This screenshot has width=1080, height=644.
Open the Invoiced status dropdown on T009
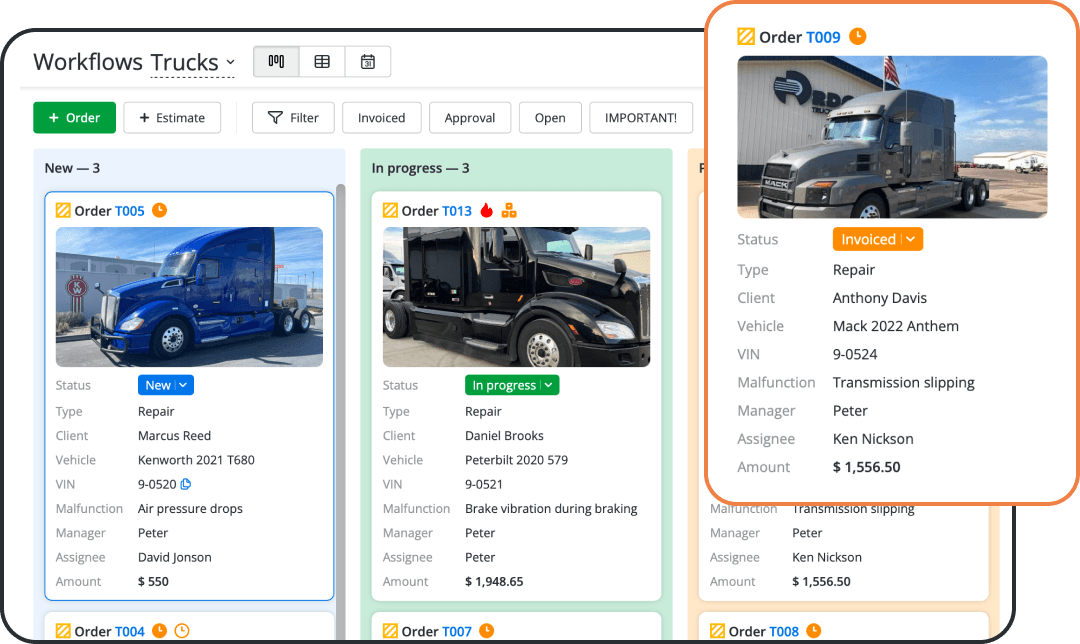(x=878, y=239)
